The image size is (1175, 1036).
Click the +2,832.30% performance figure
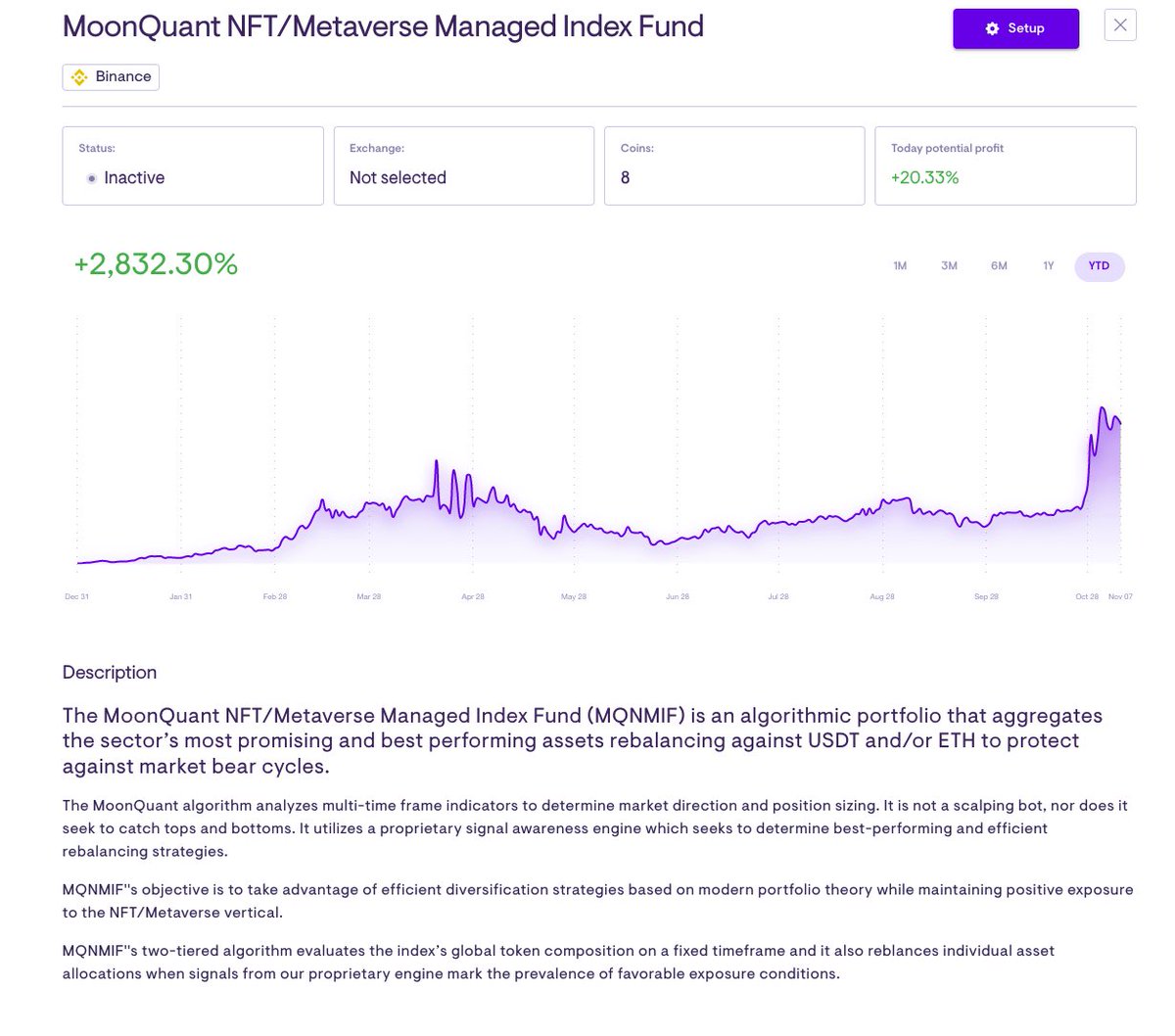point(156,264)
